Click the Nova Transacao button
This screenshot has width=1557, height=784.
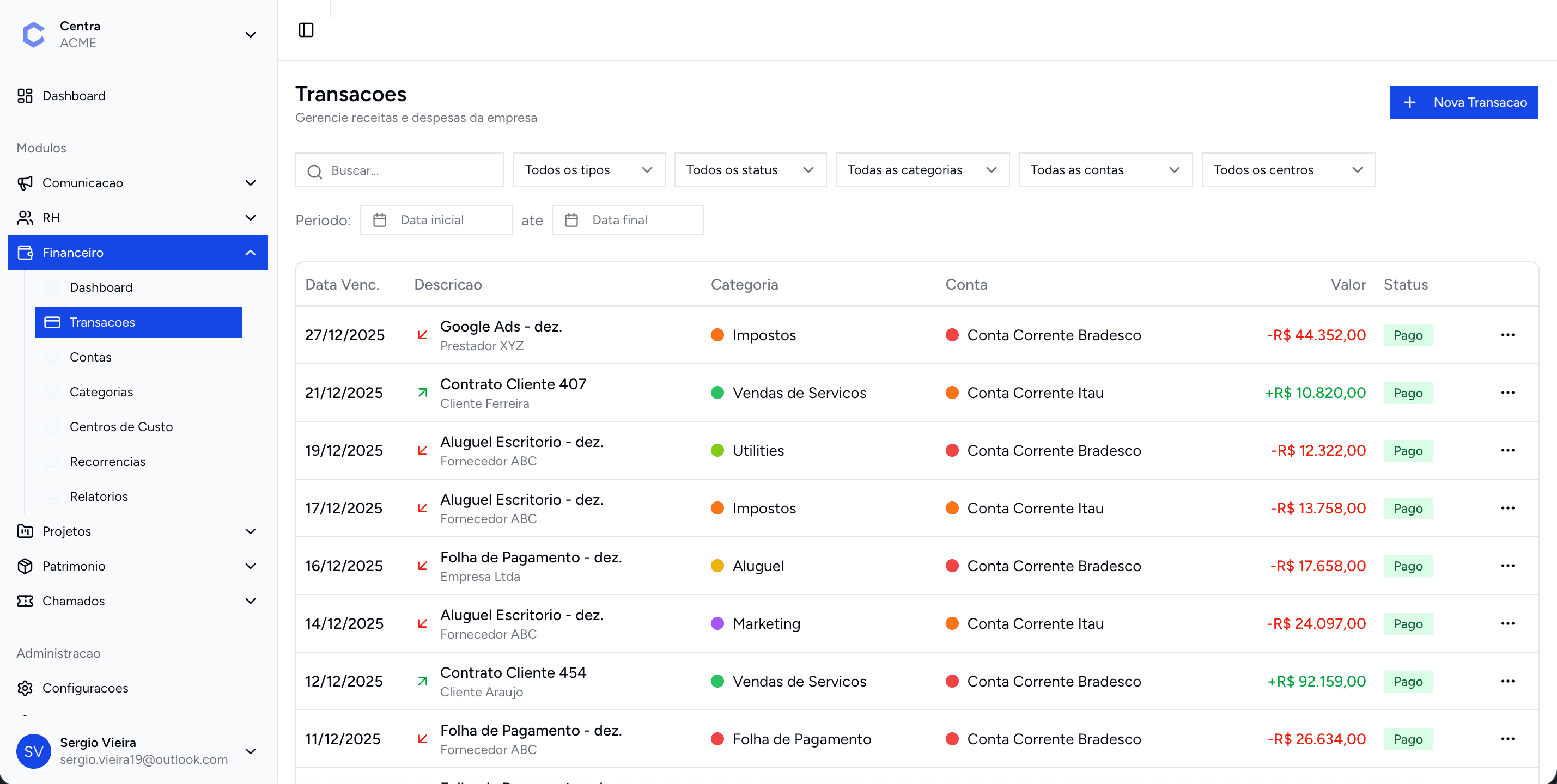pos(1463,102)
